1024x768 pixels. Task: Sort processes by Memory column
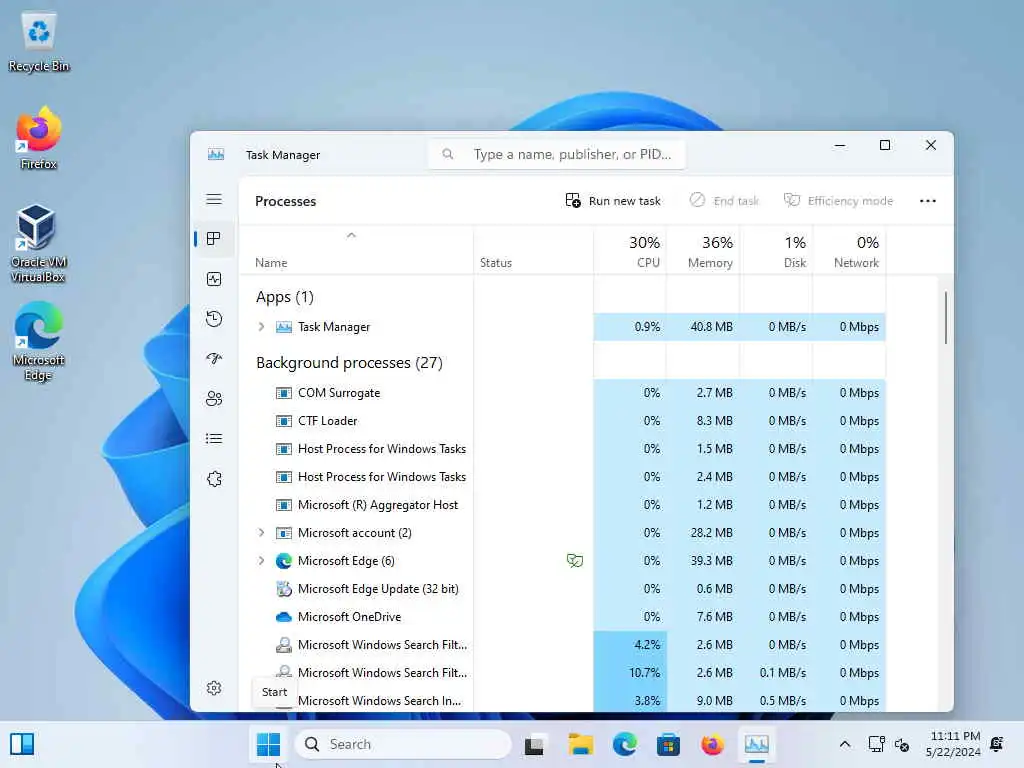703,251
